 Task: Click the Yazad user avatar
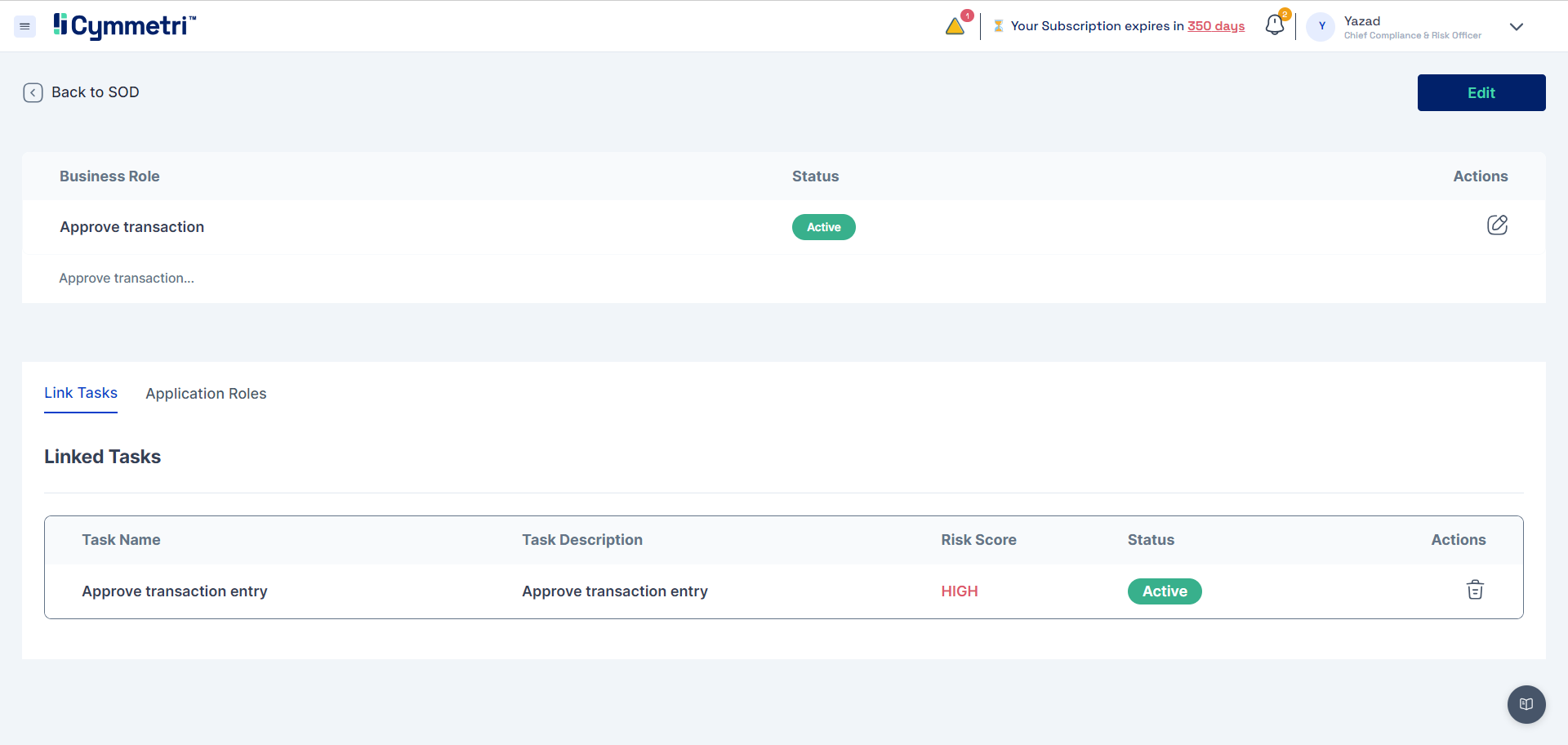click(x=1321, y=26)
